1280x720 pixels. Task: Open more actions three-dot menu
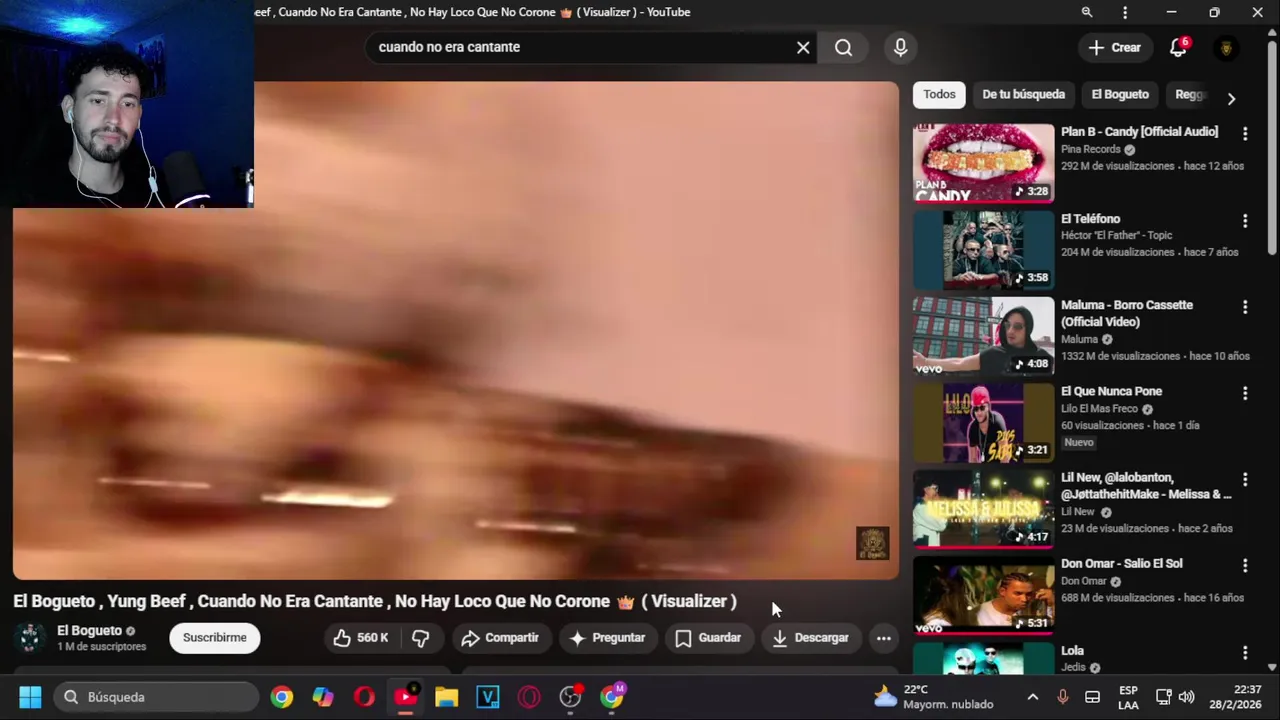[x=883, y=637]
